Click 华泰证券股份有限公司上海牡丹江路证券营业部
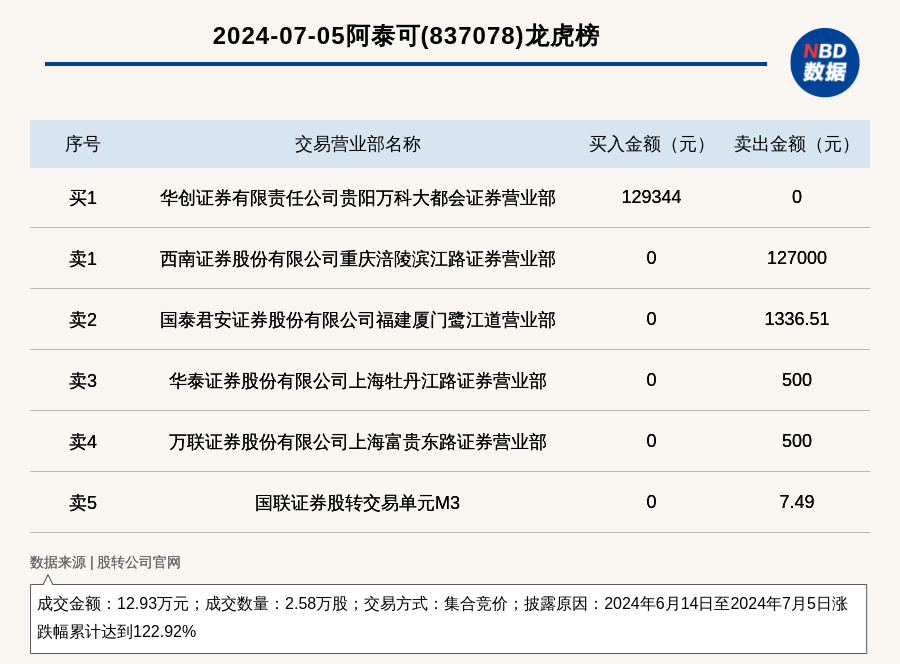 [358, 380]
